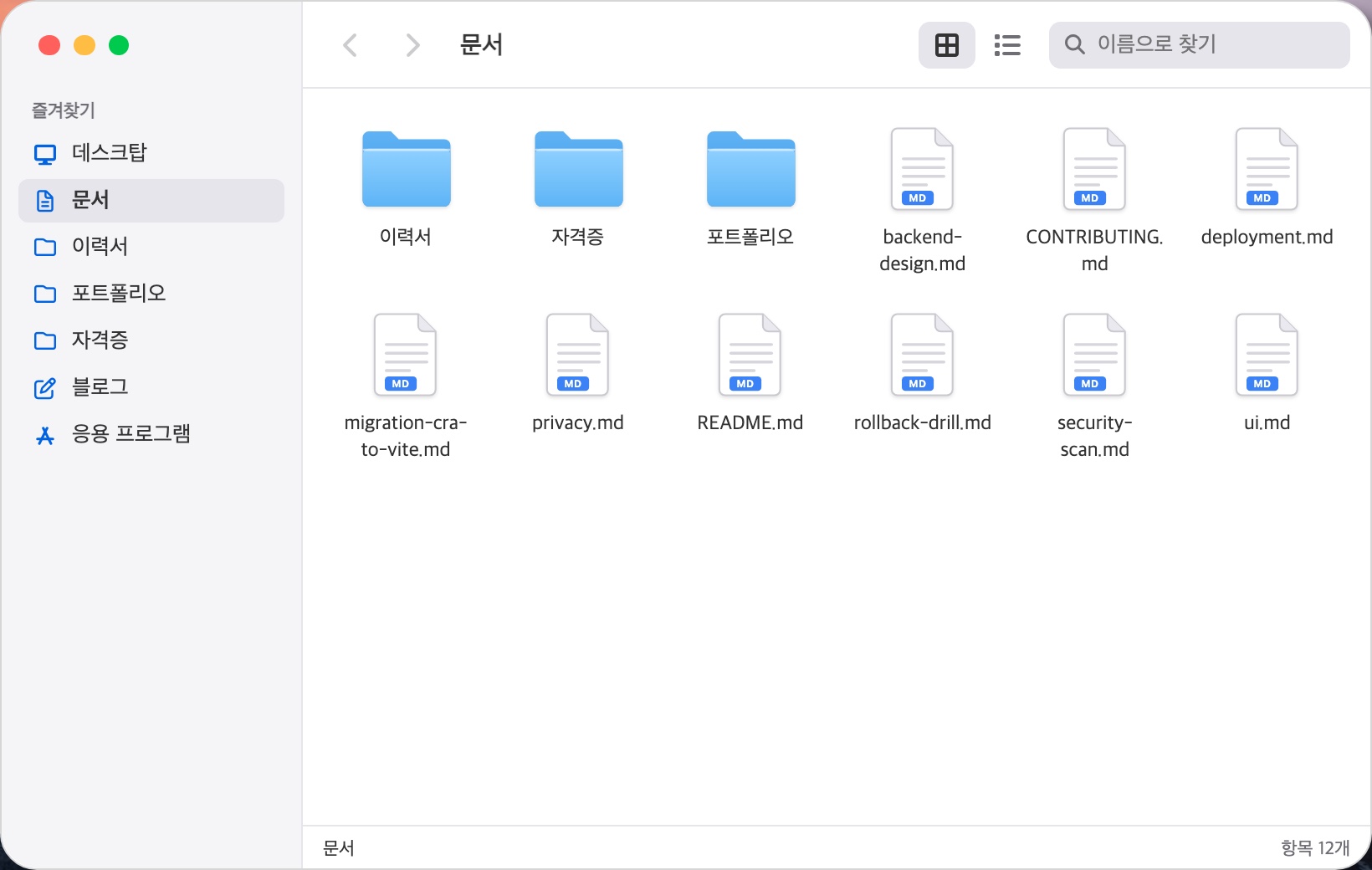Click the magnifying glass search icon
Image resolution: width=1372 pixels, height=870 pixels.
point(1074,44)
